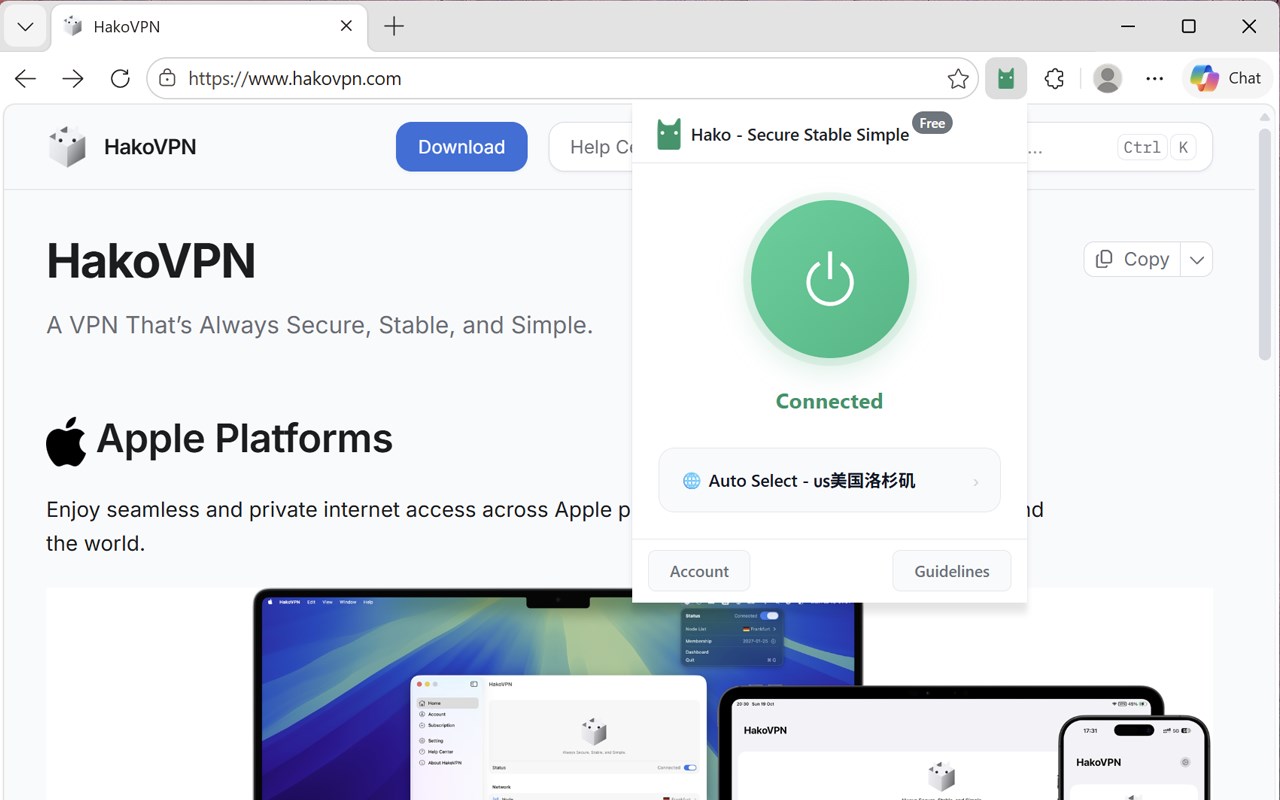
Task: Toggle the VPN connection power button
Action: coord(829,280)
